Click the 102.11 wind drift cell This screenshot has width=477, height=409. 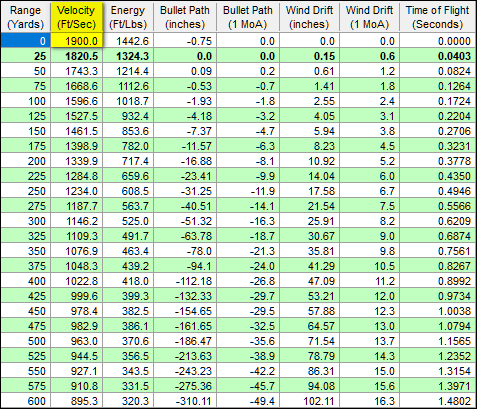[309, 401]
